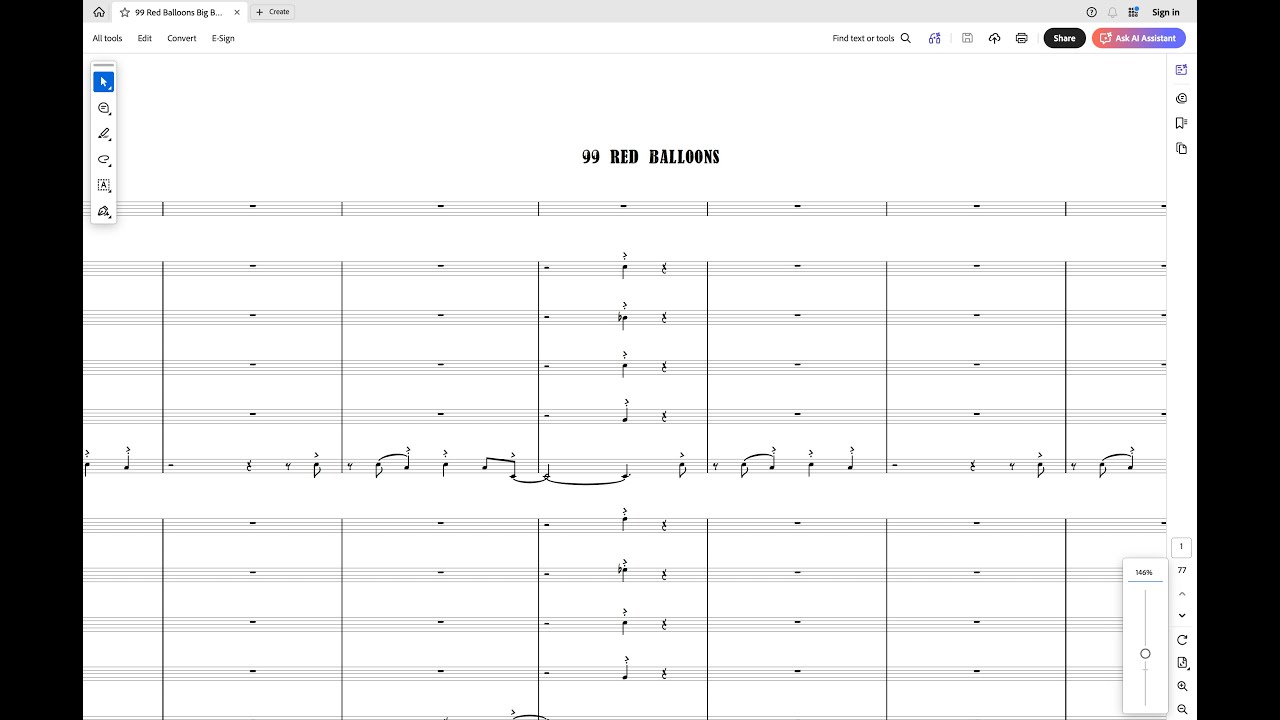Upload the file to cloud storage
The height and width of the screenshot is (720, 1280).
pyautogui.click(x=994, y=38)
